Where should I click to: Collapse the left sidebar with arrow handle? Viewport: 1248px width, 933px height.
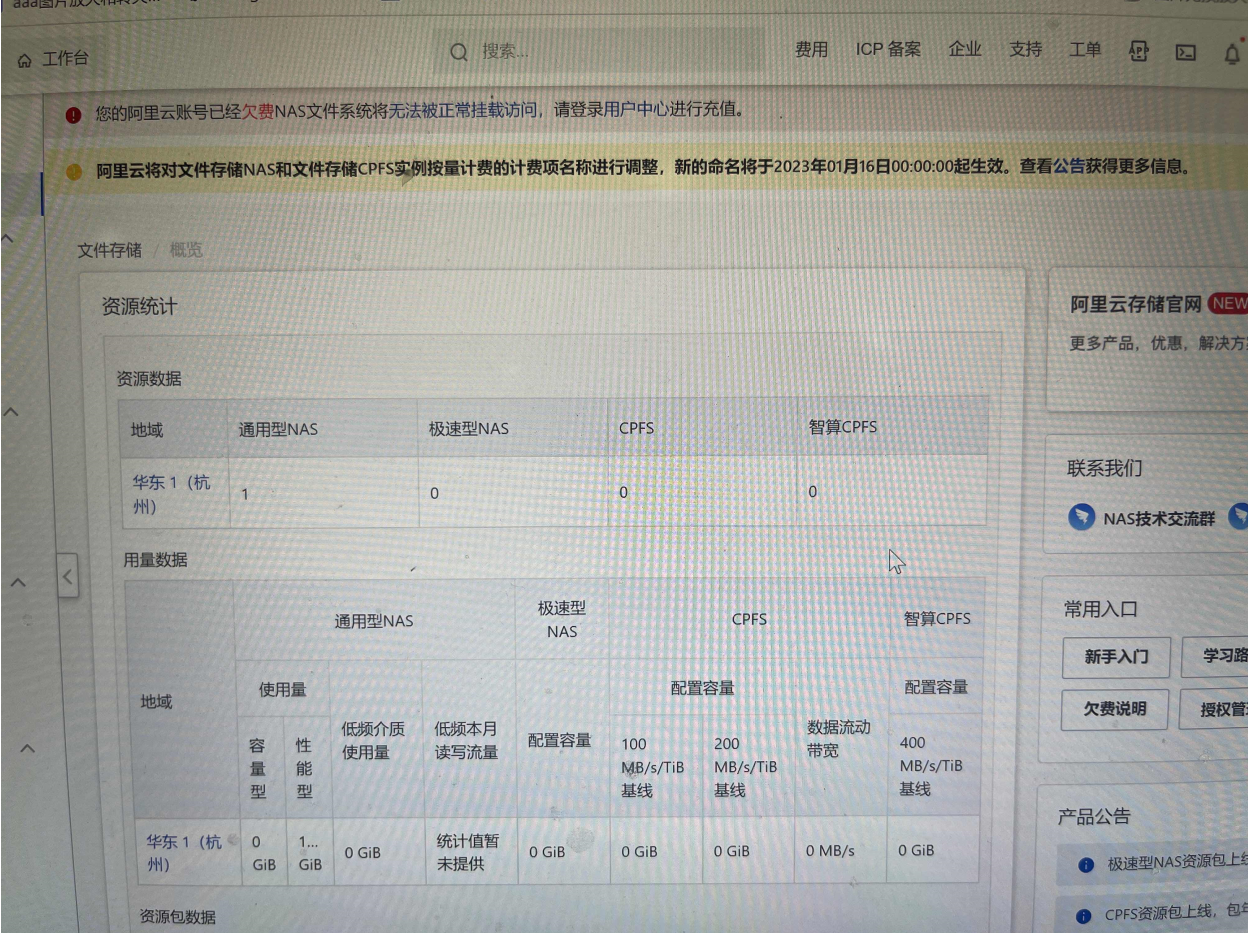(67, 577)
